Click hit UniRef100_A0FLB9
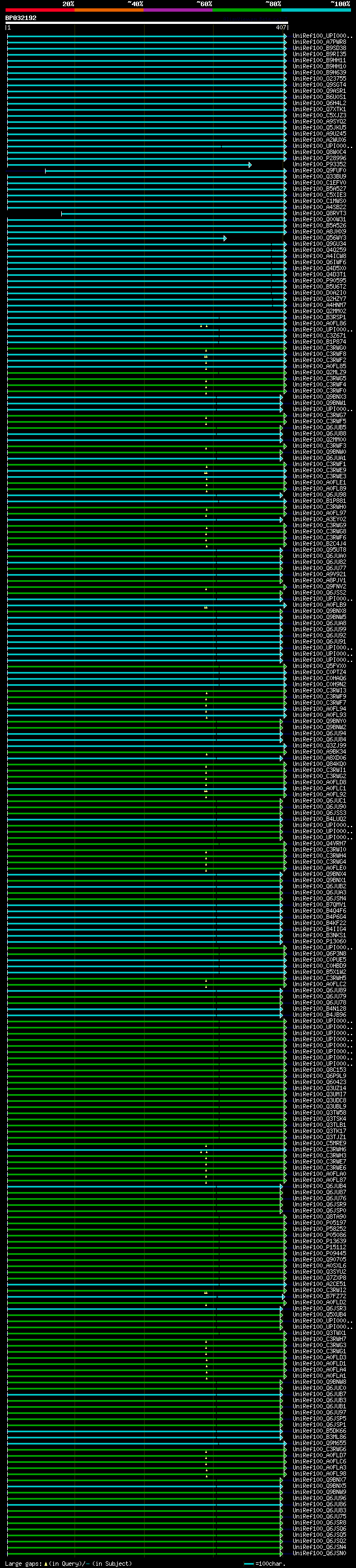Screen dimensions: 356x1568 click(319, 605)
